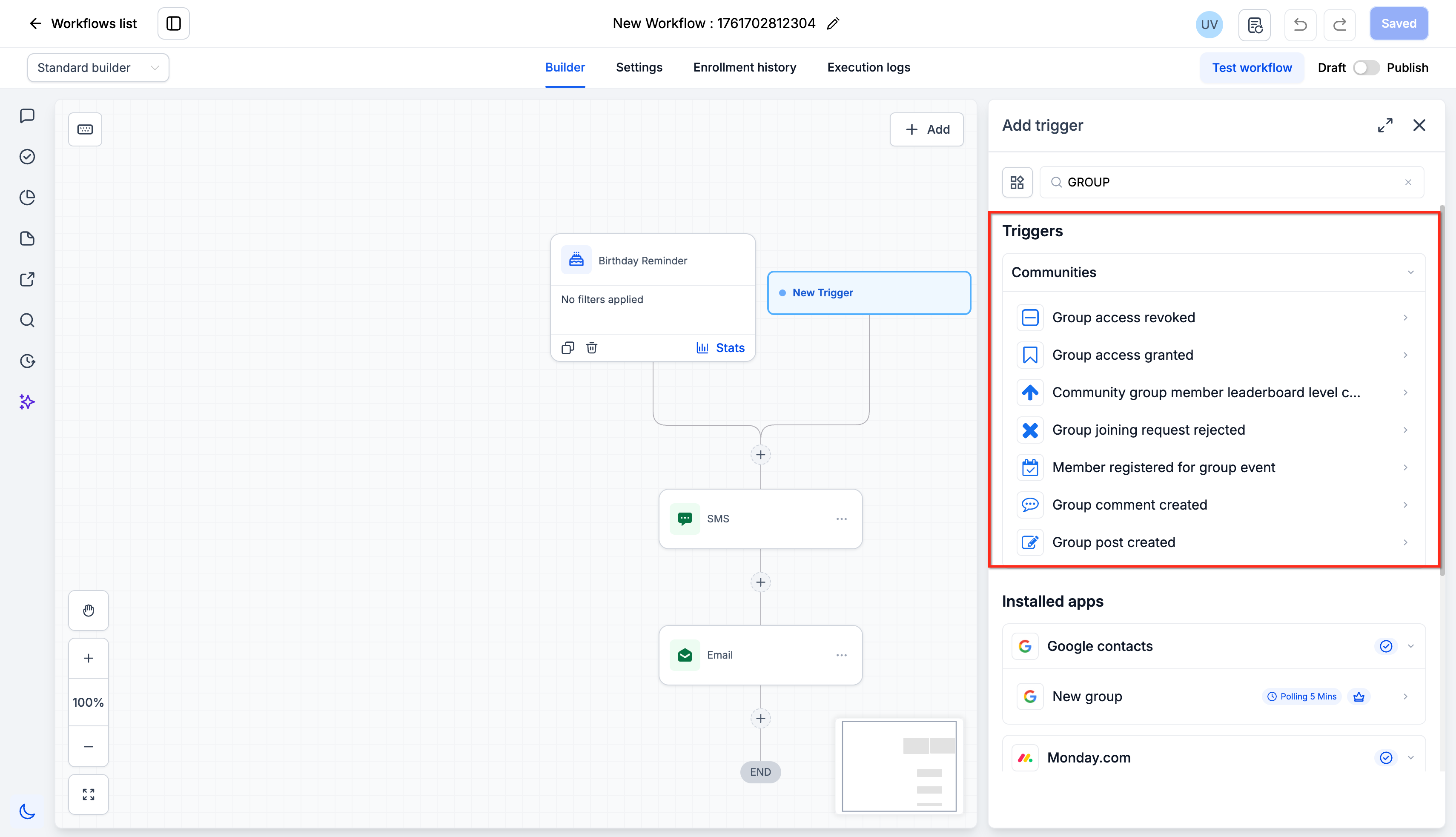Open keyboard shortcuts icon on canvas

(x=85, y=129)
